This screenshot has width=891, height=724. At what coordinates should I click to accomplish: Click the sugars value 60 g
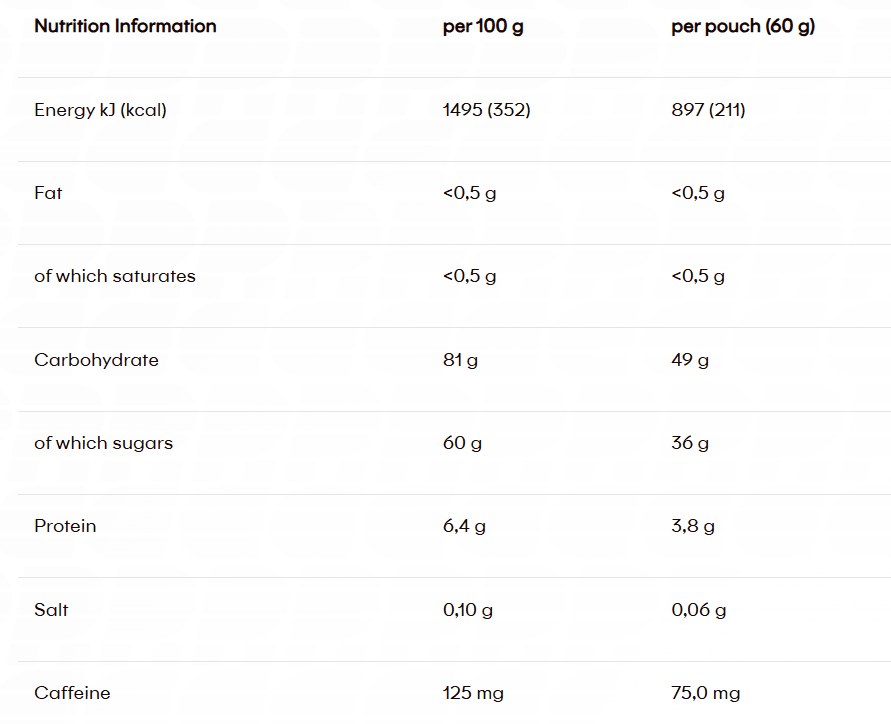click(462, 443)
